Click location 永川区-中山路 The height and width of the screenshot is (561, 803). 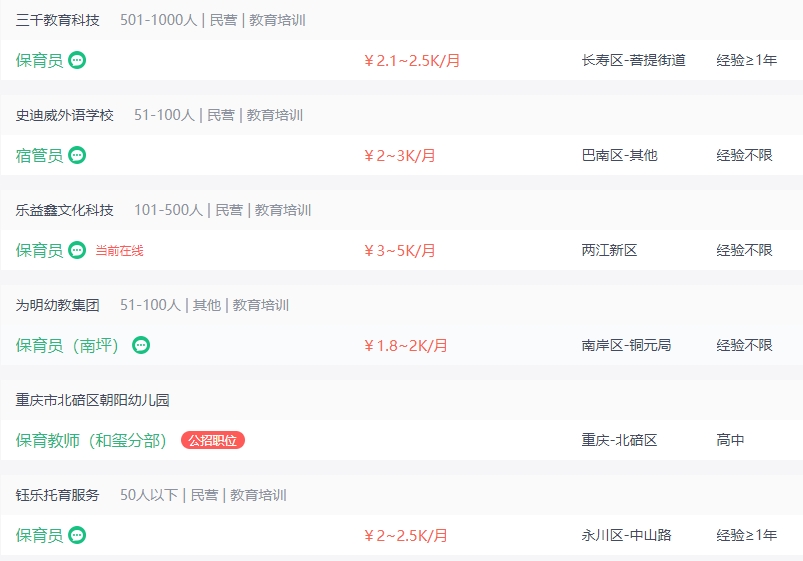[626, 535]
